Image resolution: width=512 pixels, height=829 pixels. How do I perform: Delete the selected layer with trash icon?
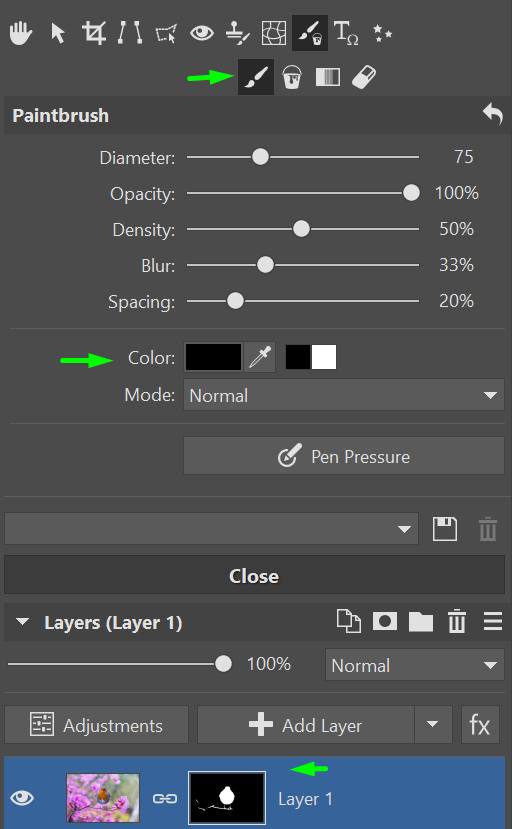pyautogui.click(x=457, y=621)
